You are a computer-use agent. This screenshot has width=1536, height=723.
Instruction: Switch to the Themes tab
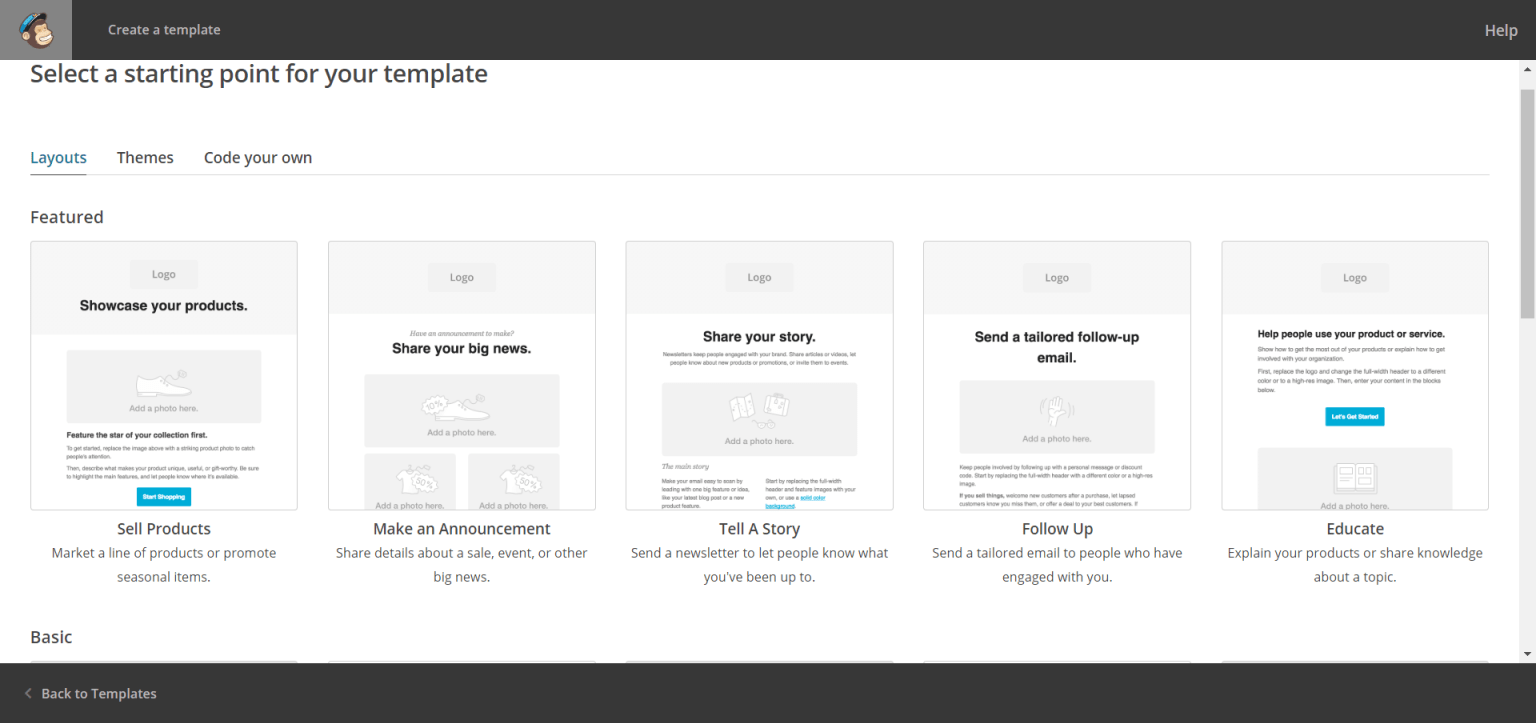145,158
